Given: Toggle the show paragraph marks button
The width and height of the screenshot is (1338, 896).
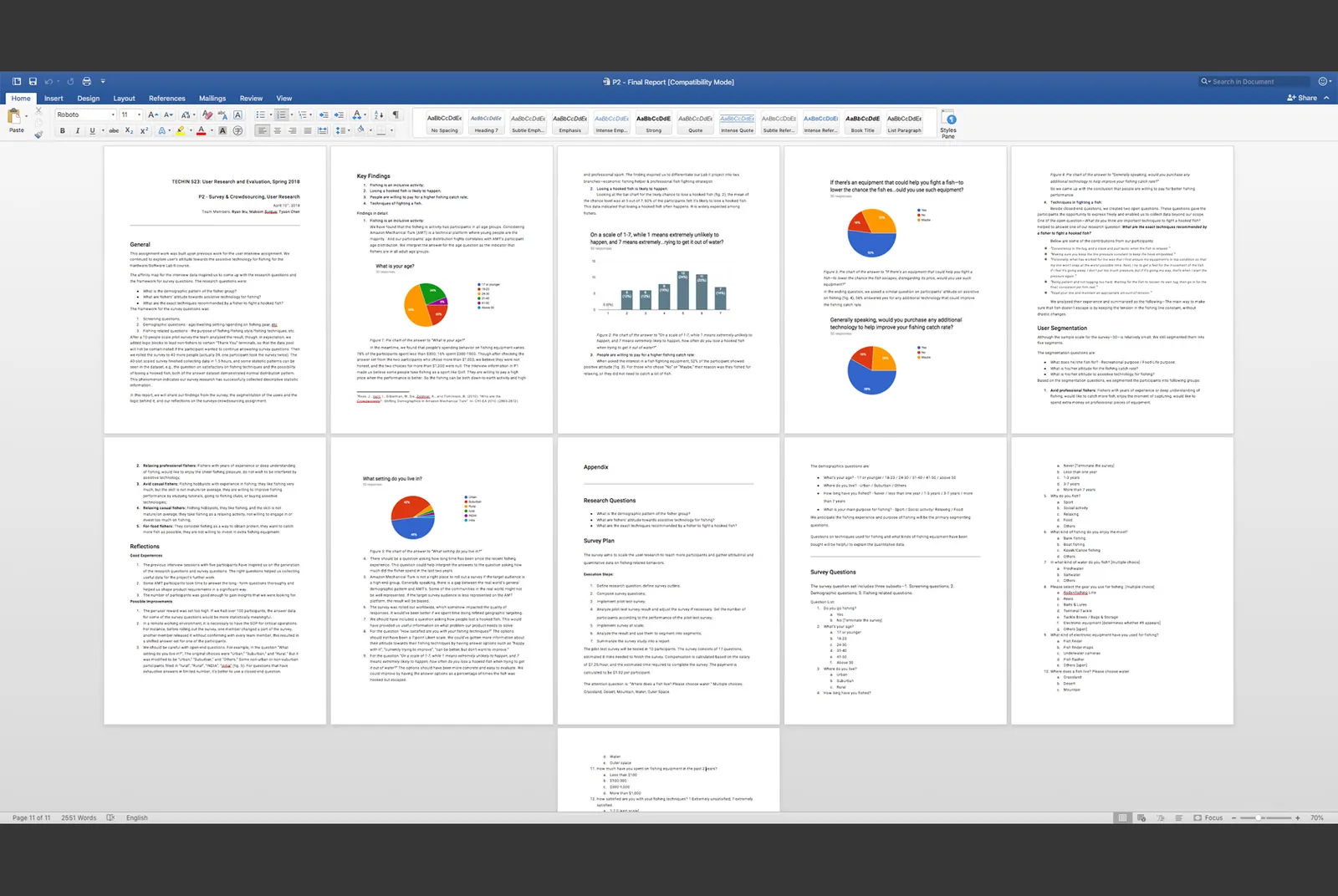Looking at the screenshot, I should point(396,115).
